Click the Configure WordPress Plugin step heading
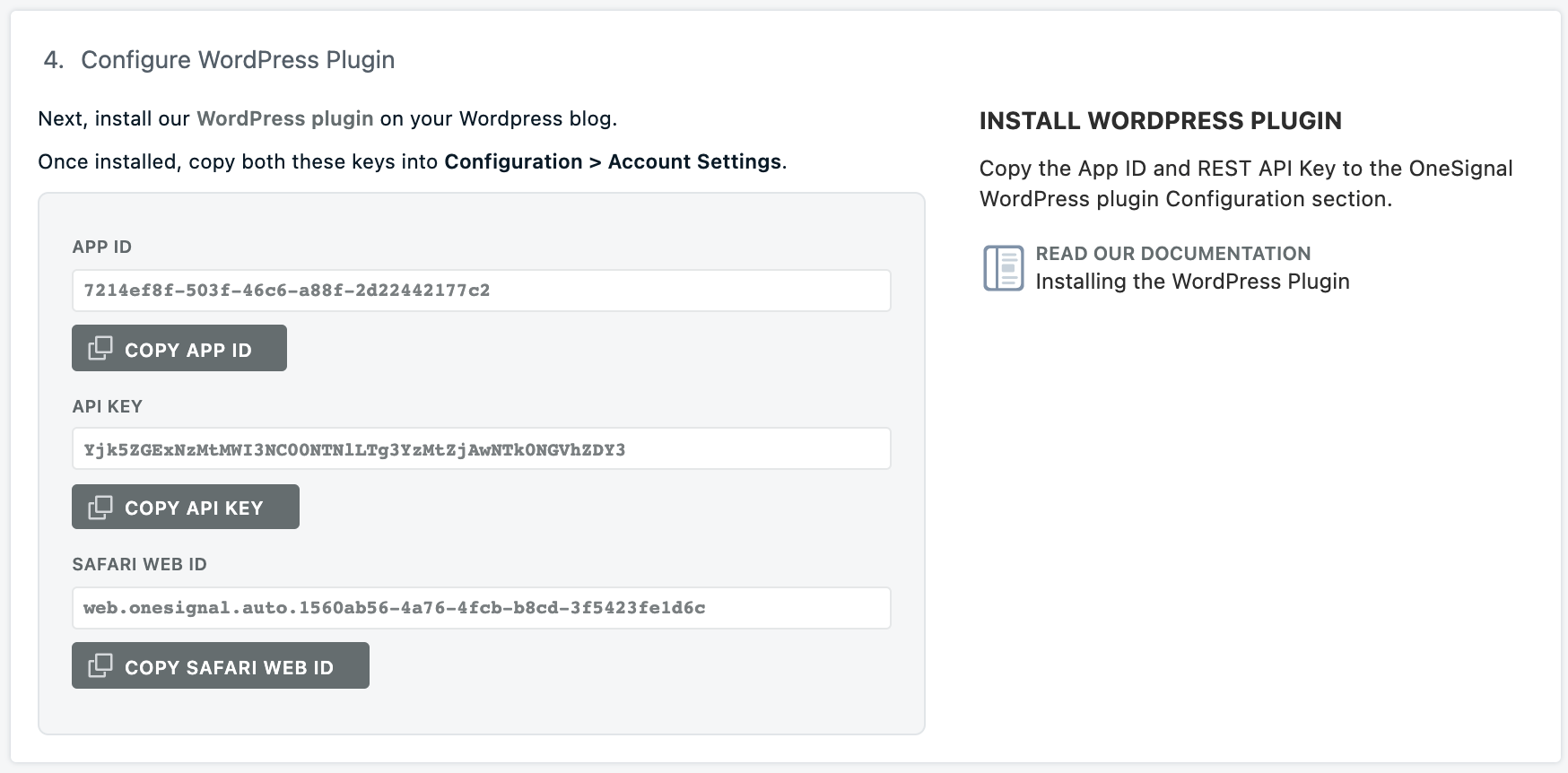Viewport: 1568px width, 773px height. click(x=237, y=60)
